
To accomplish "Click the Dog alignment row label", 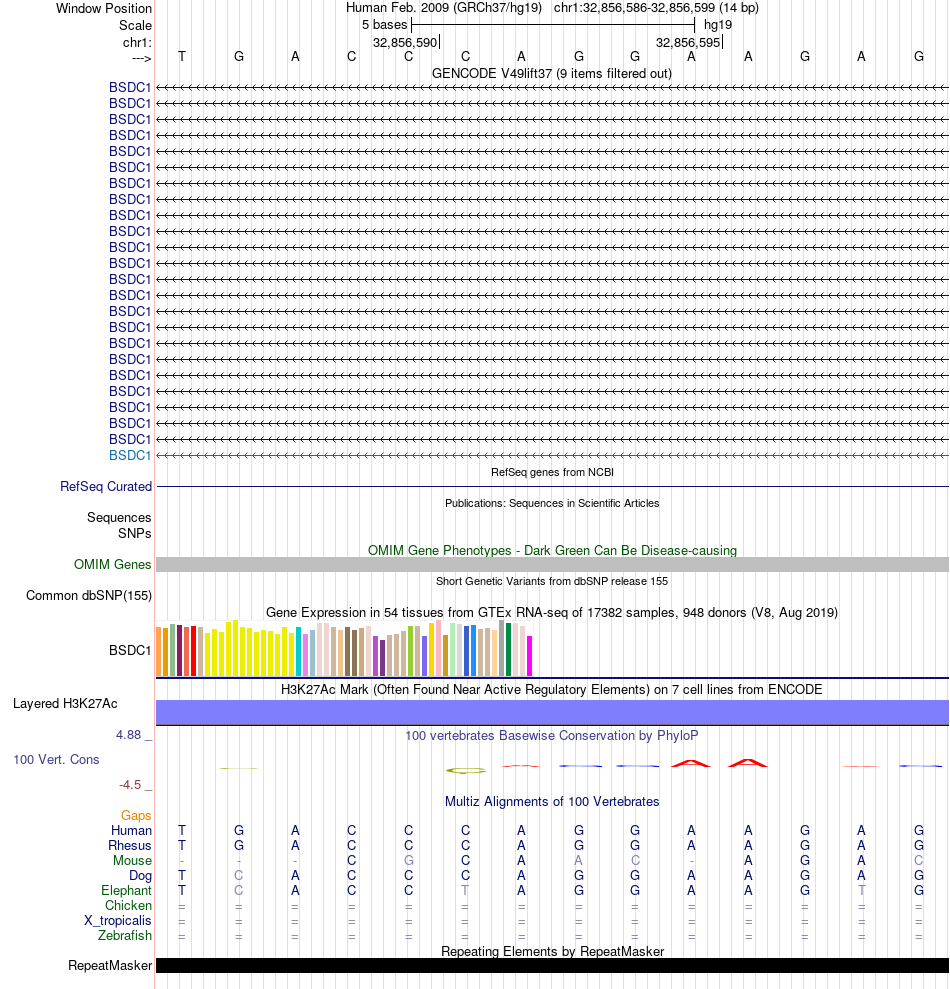I will (140, 876).
